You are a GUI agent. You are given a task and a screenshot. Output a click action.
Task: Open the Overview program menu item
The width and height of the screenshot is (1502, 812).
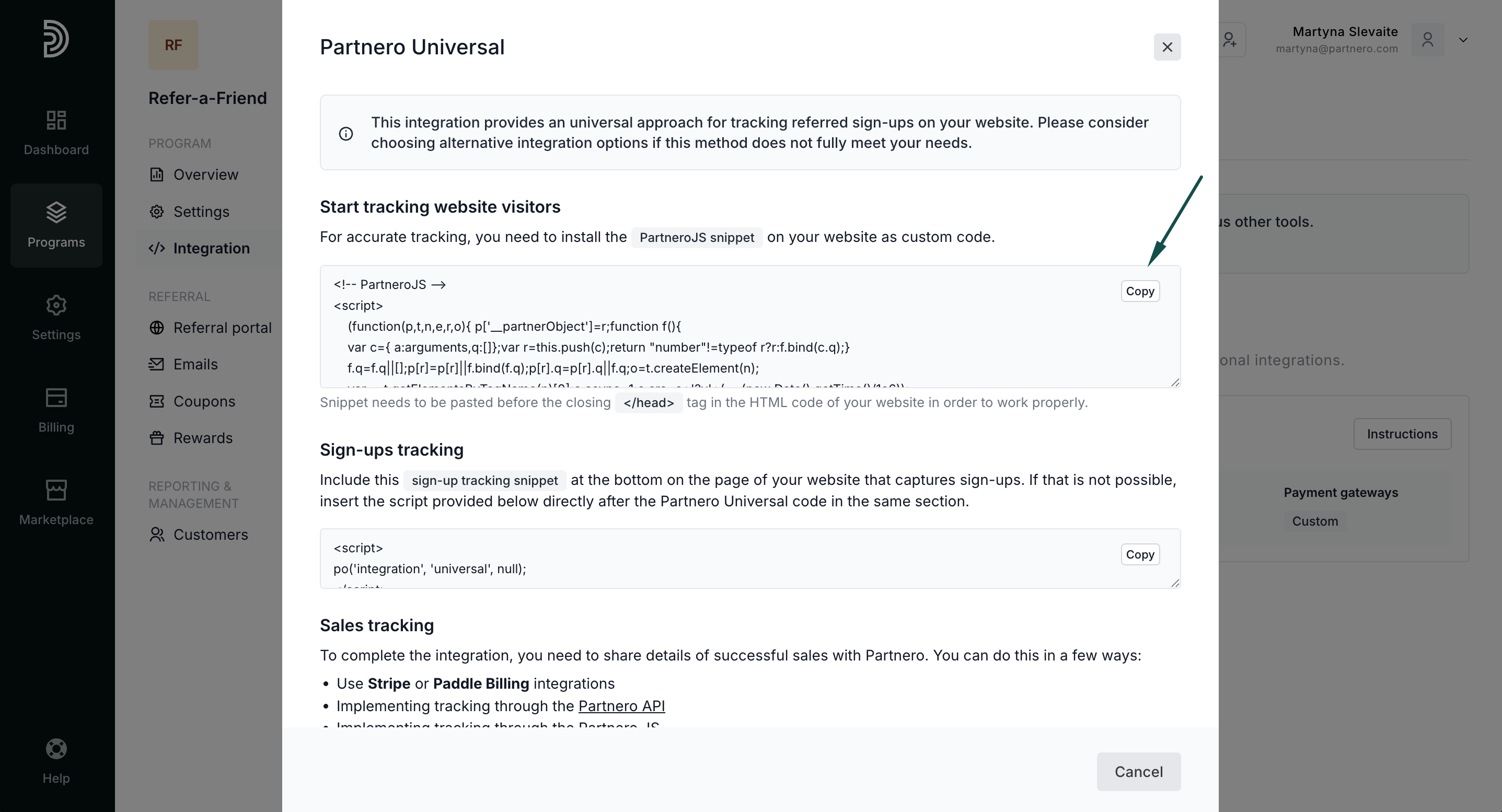pos(205,175)
